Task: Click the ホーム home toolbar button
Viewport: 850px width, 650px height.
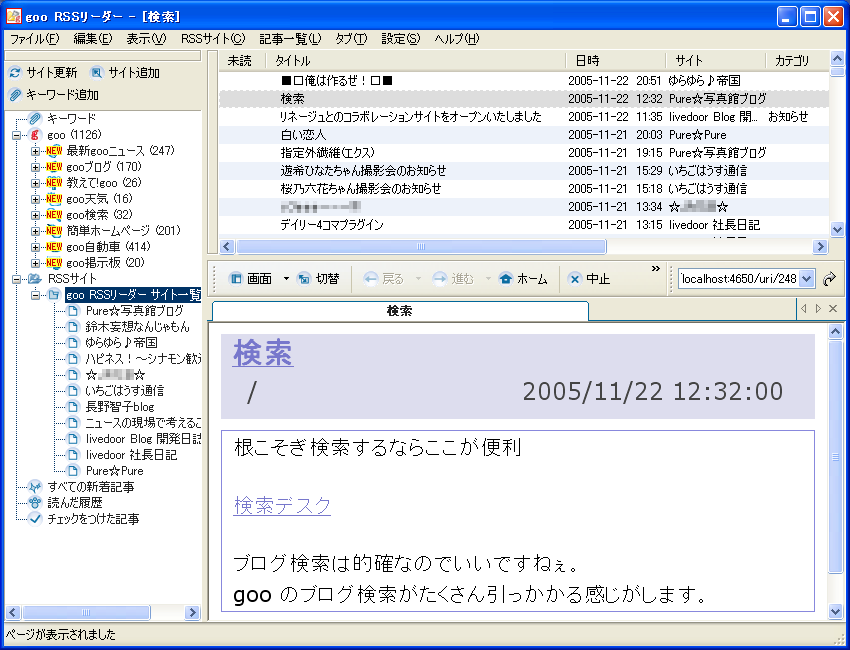Action: [x=523, y=279]
